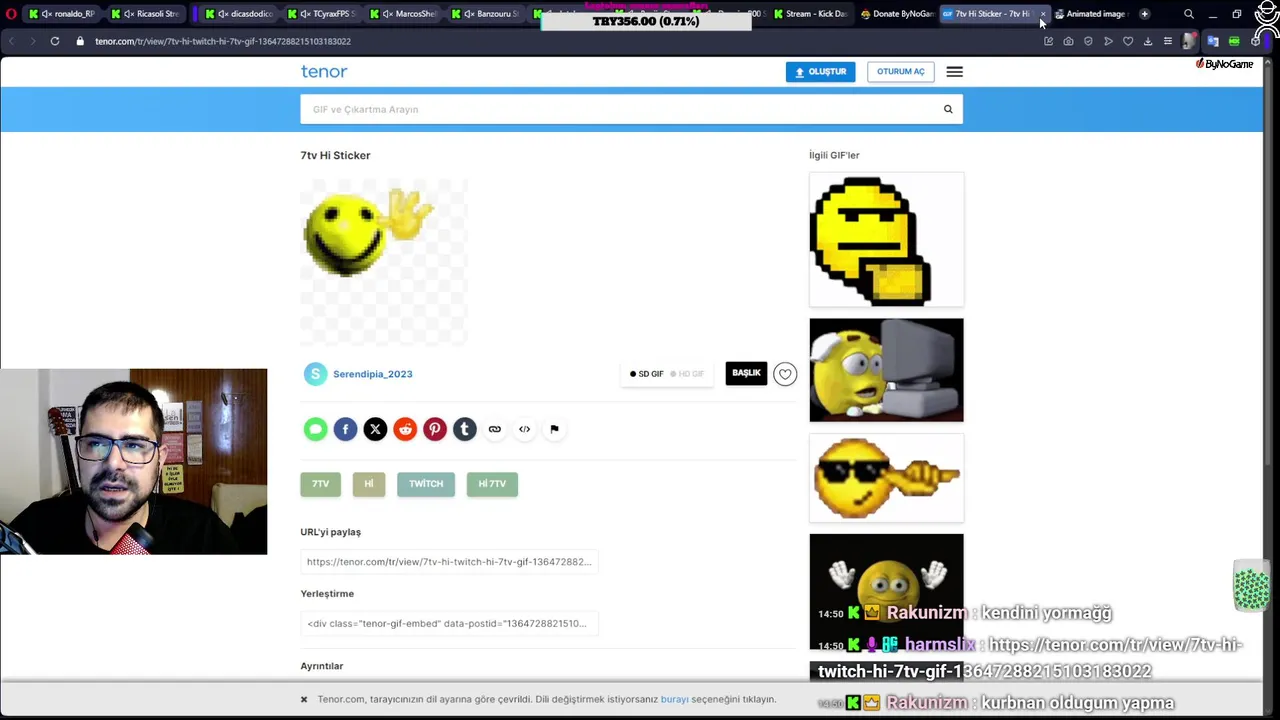Share sticker on Tumblr
This screenshot has height=720, width=1280.
coord(465,429)
